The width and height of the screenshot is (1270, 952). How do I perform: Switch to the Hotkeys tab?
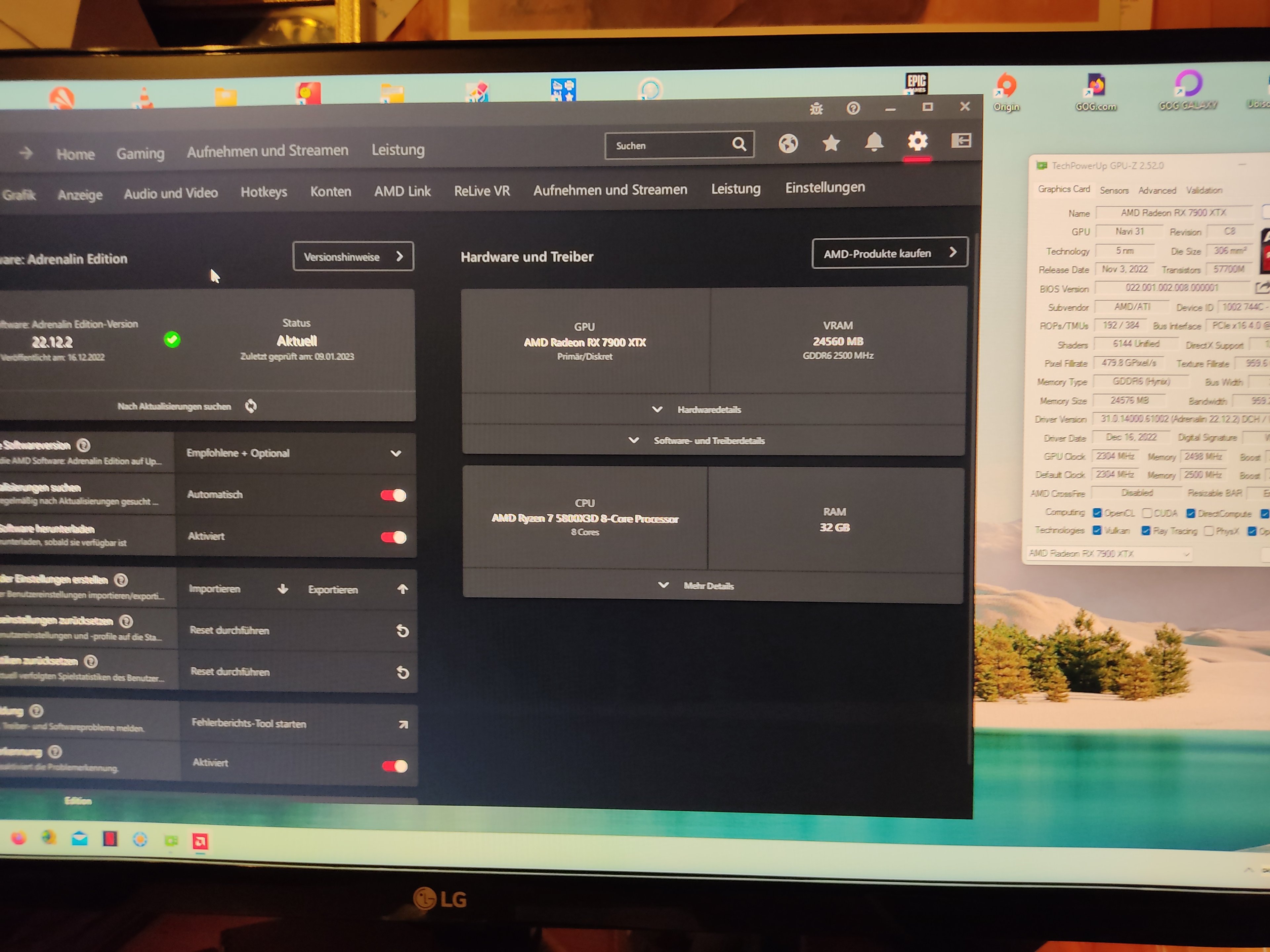pos(264,192)
